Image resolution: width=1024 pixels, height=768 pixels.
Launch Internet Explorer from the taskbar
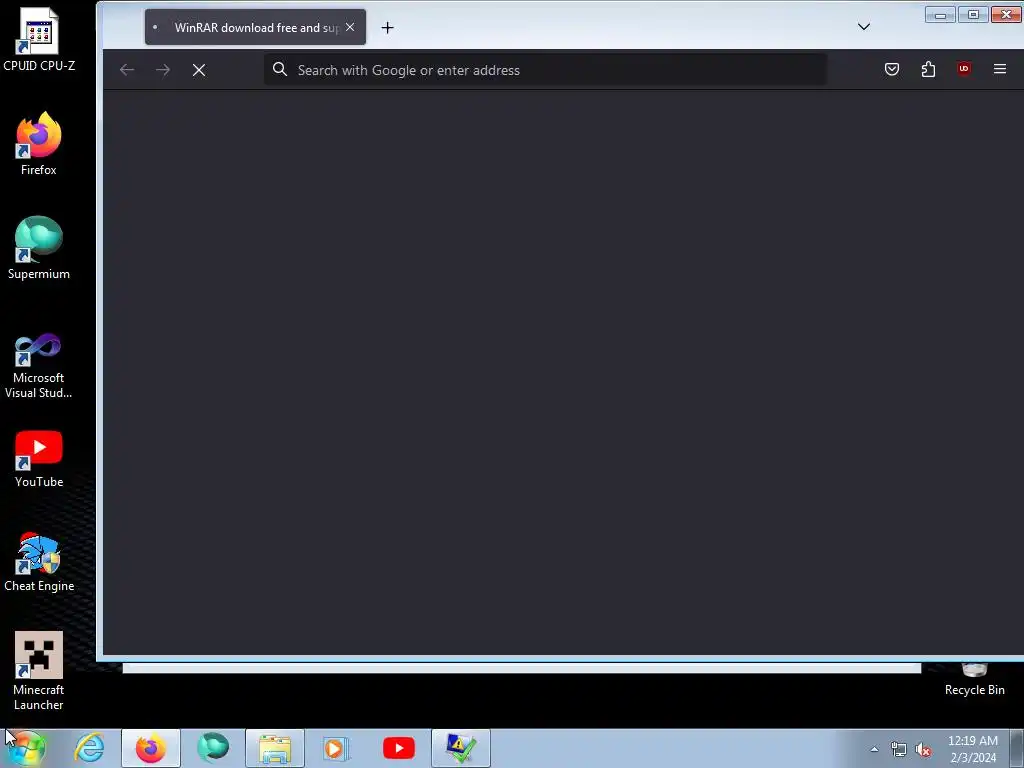89,748
